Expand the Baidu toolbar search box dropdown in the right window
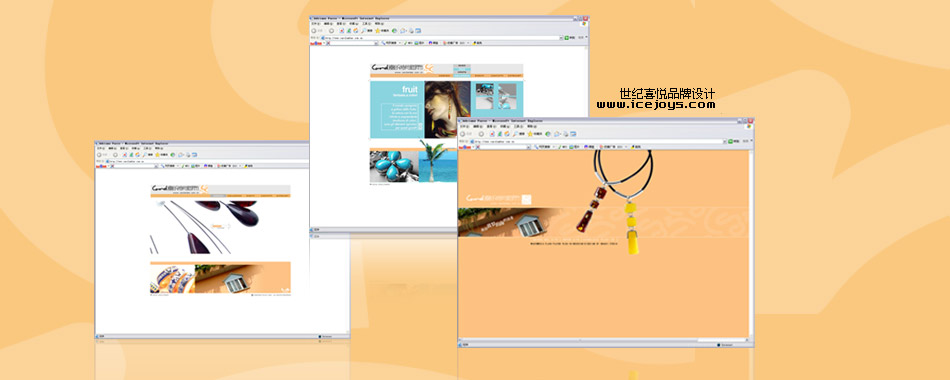 [x=528, y=147]
